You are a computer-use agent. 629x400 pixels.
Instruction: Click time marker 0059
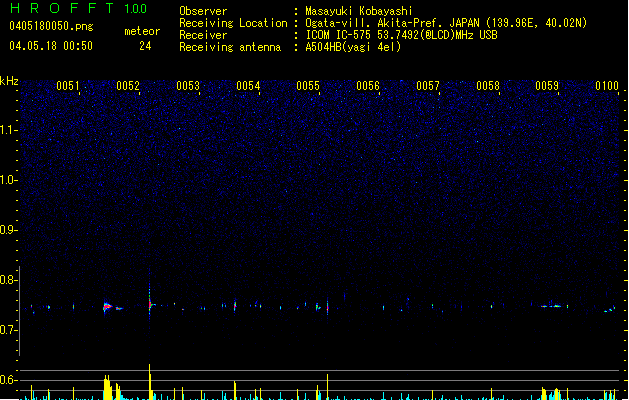pos(547,85)
